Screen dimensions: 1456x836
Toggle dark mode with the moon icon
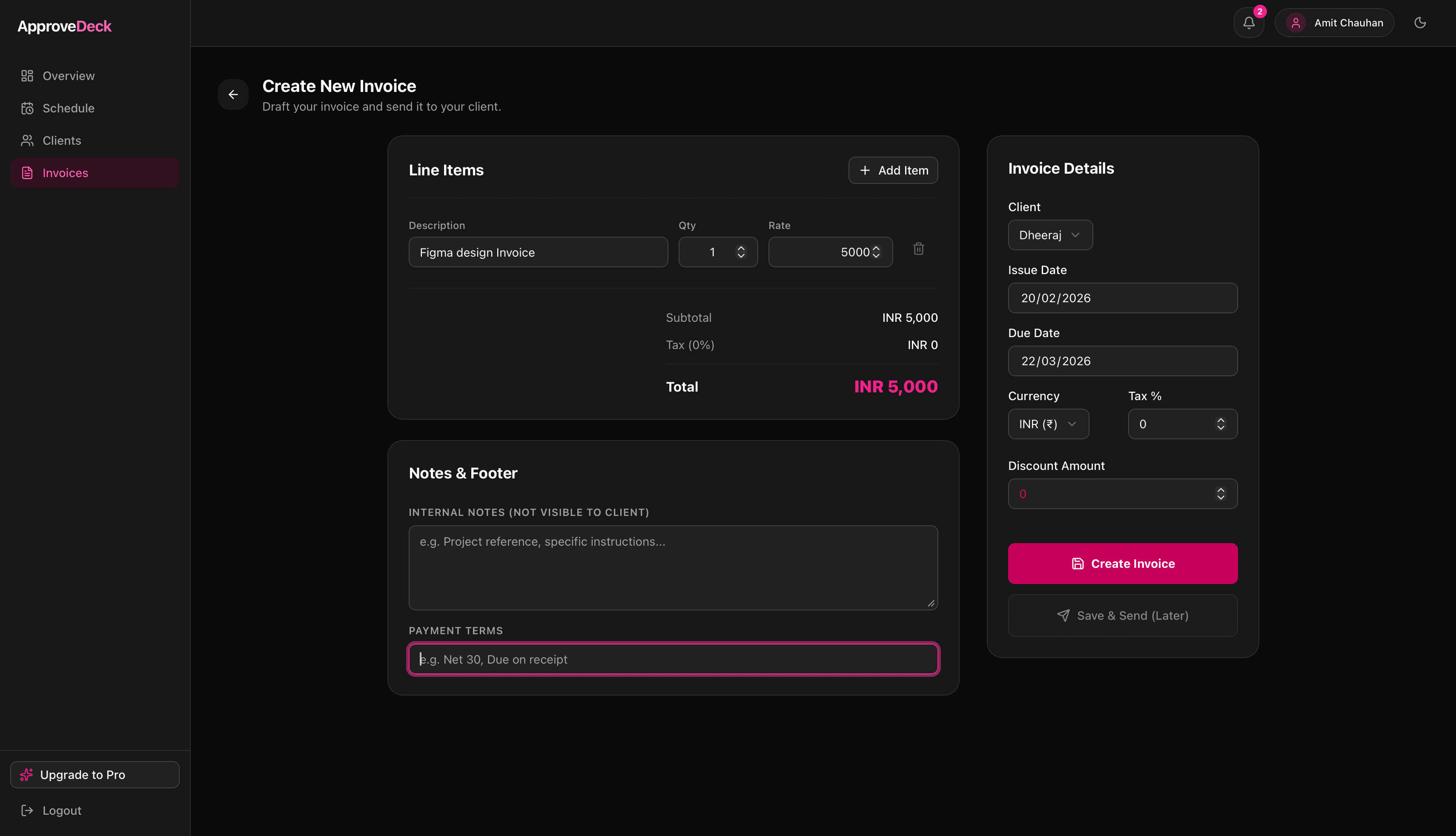tap(1421, 23)
